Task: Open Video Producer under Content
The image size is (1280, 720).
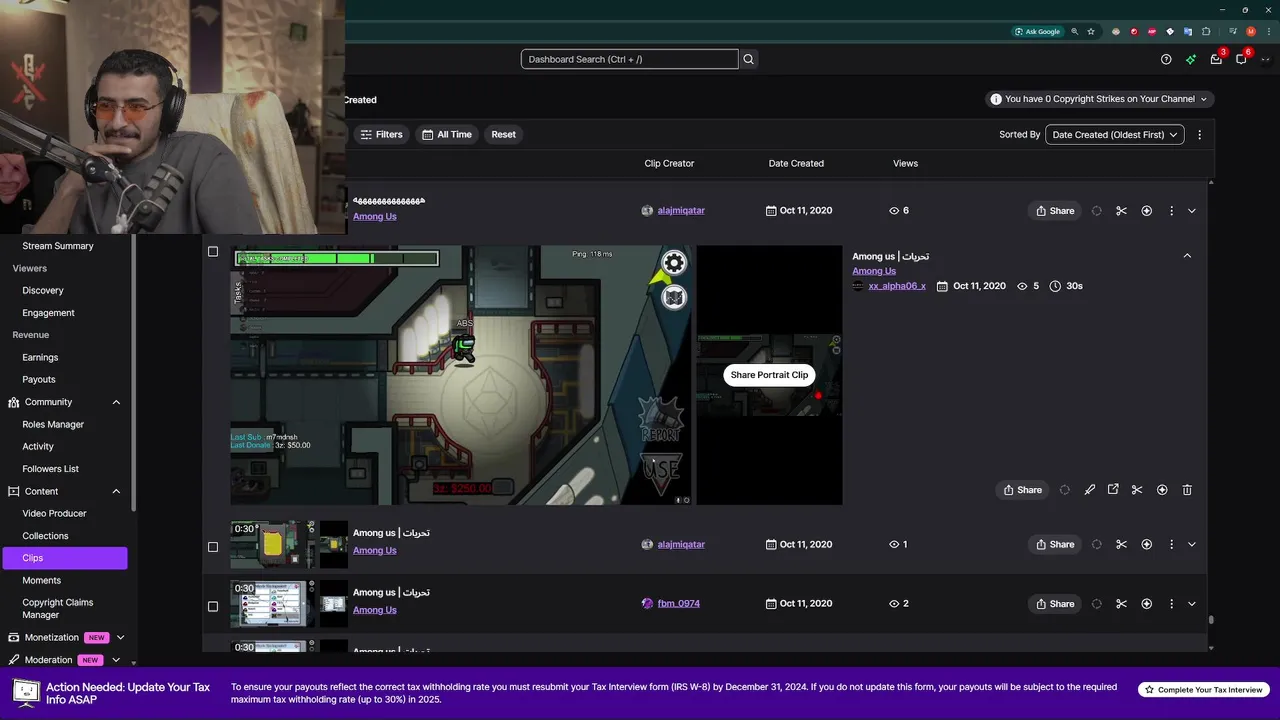Action: point(54,513)
